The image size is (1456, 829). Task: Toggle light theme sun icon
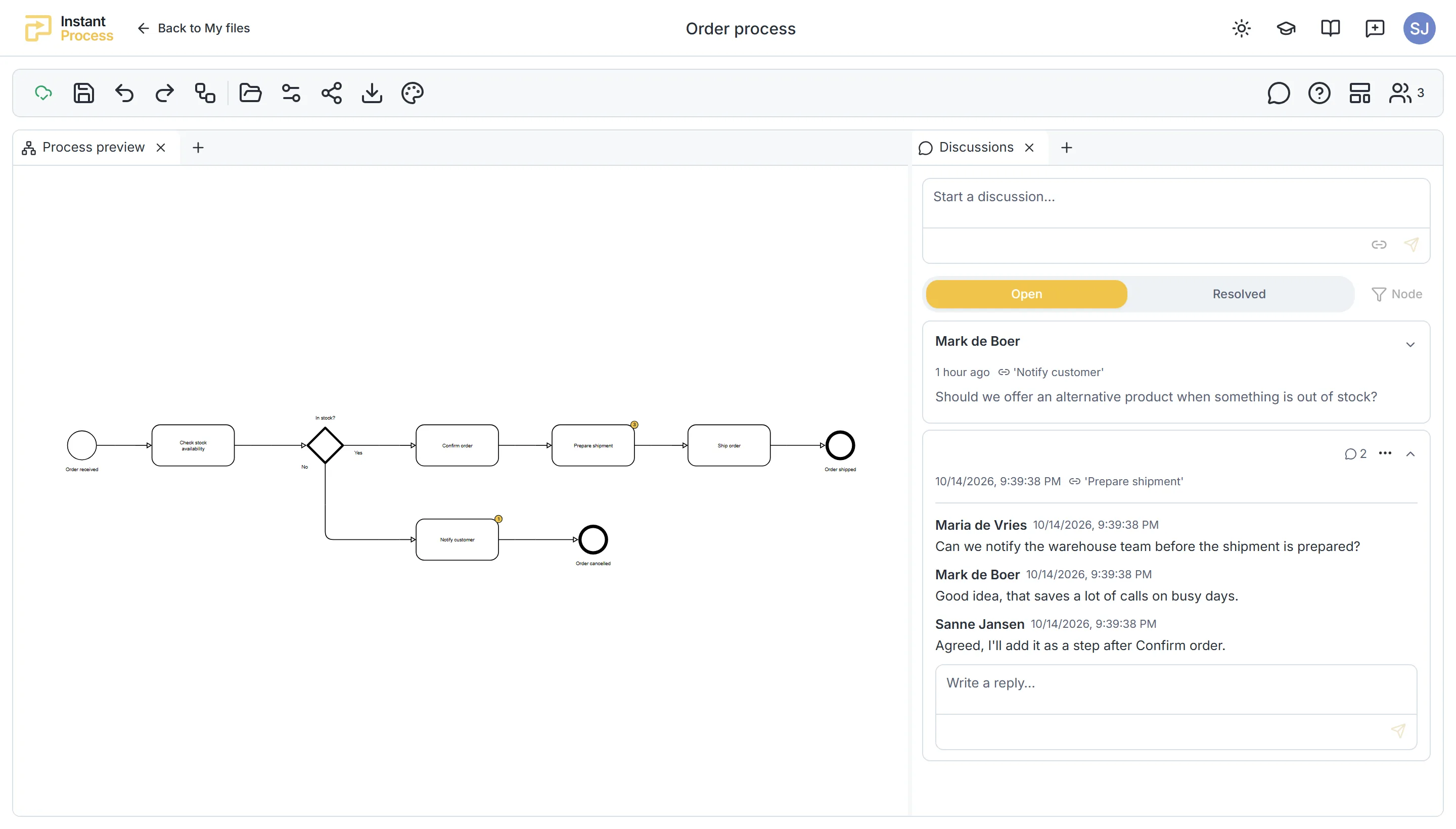click(x=1241, y=28)
